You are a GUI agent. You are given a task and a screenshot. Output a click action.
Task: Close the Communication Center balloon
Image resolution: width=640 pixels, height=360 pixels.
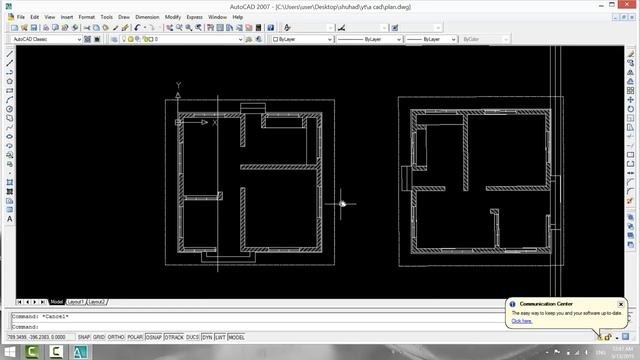coord(621,304)
